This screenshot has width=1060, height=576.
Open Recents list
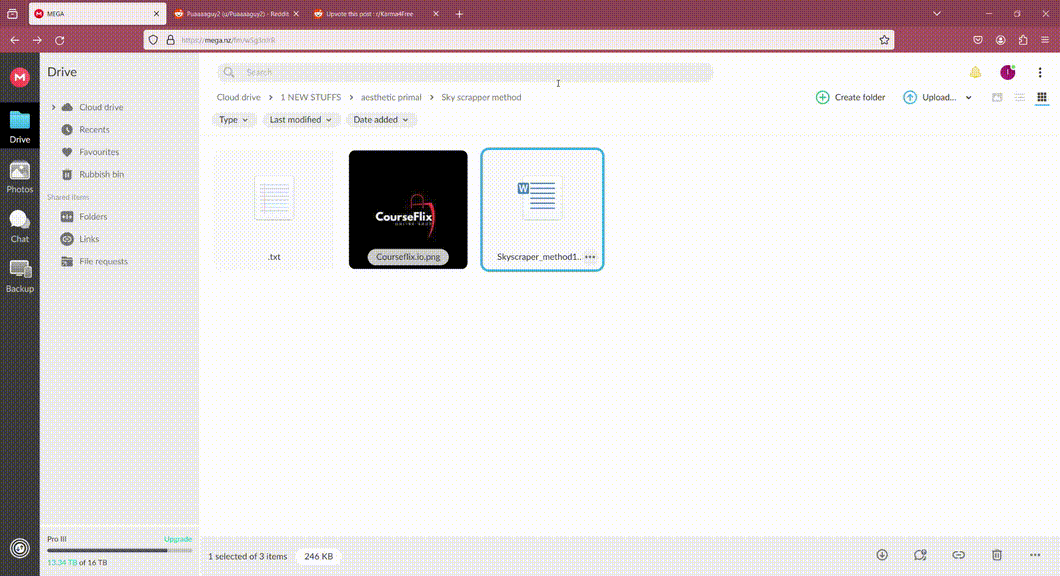(x=94, y=129)
